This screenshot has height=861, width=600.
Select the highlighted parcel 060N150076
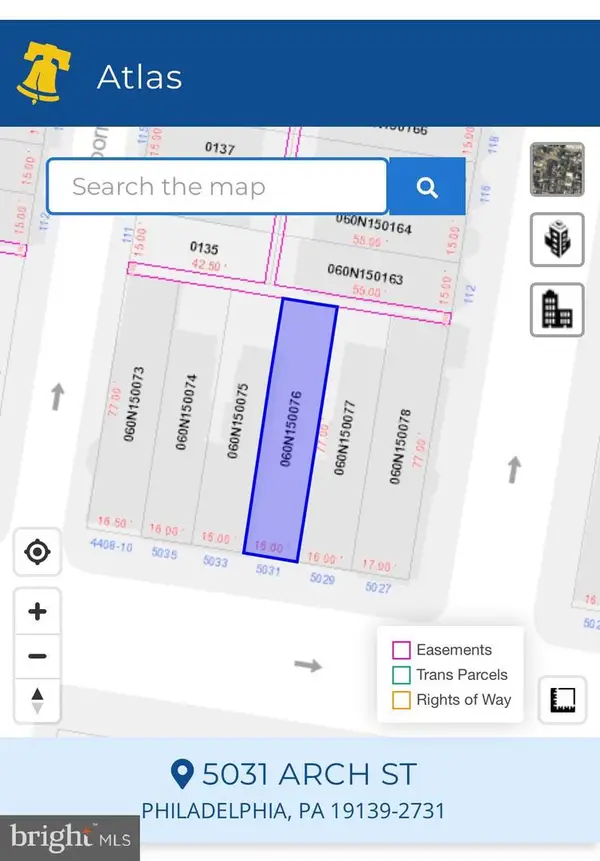tap(290, 430)
